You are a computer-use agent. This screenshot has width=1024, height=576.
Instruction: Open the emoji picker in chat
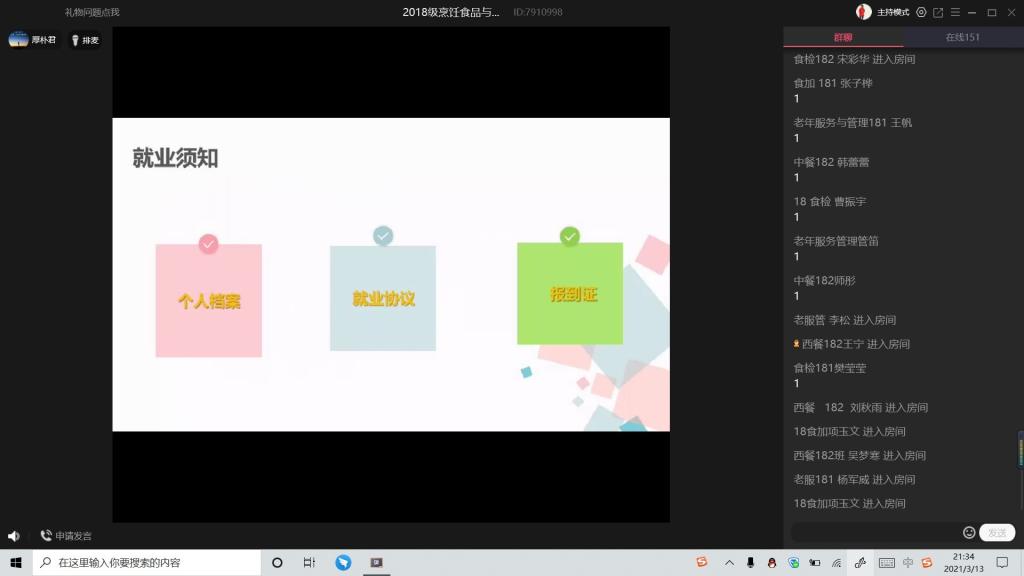click(x=968, y=533)
